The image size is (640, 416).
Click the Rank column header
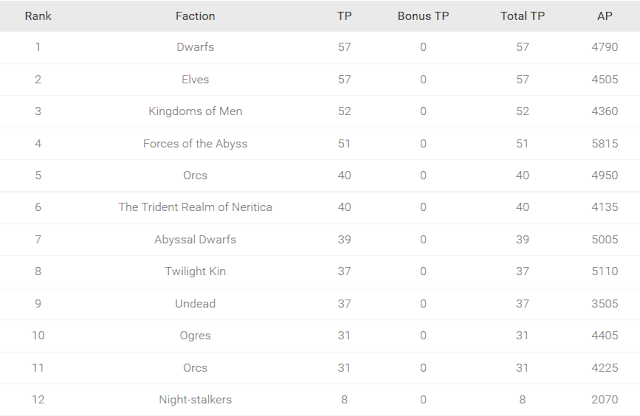(x=38, y=16)
